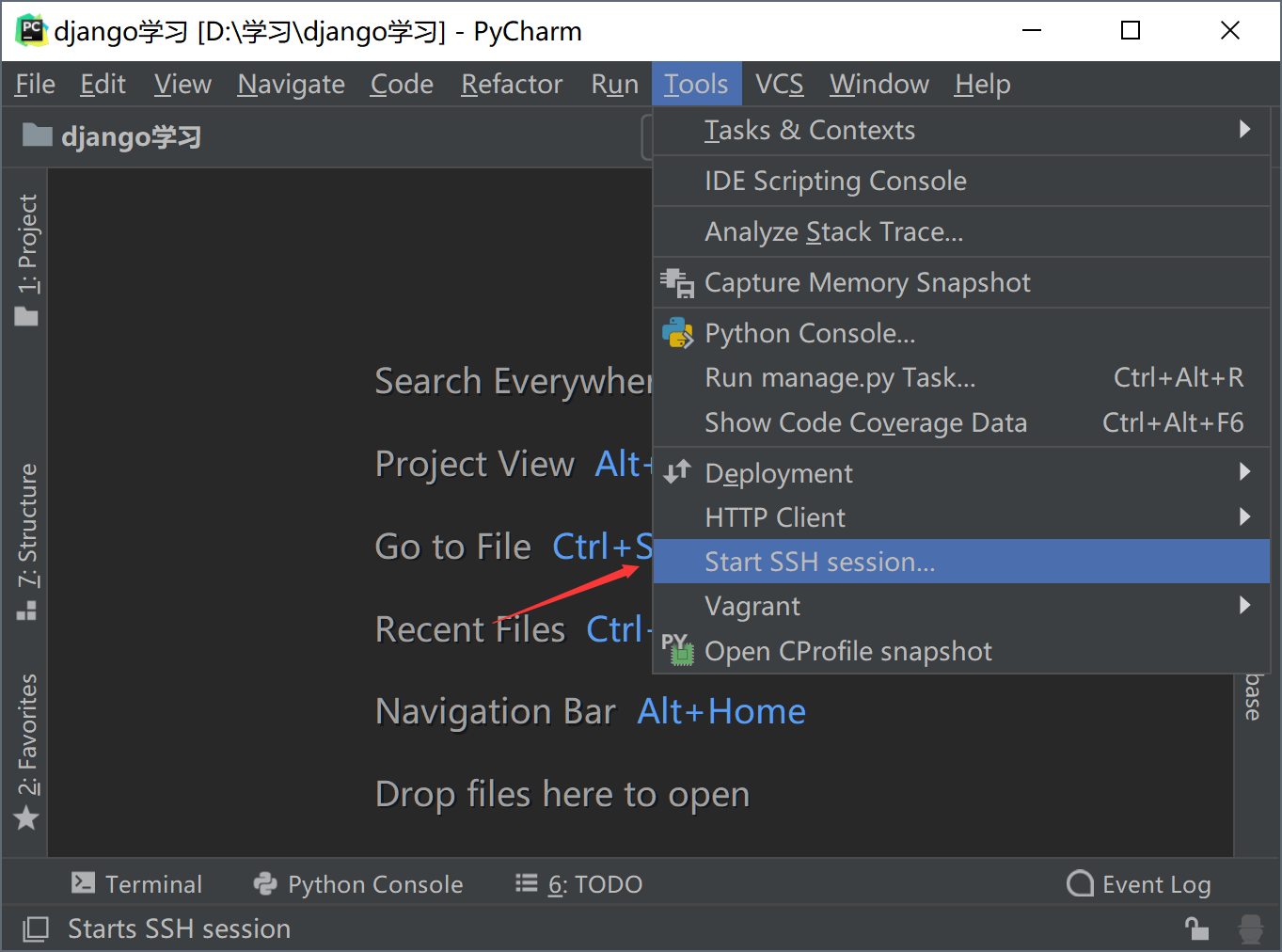
Task: Click the TODO list icon
Action: coord(527,883)
